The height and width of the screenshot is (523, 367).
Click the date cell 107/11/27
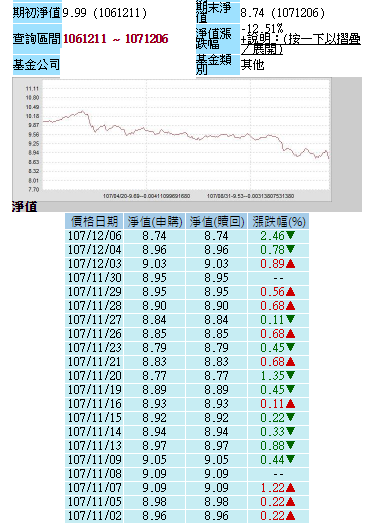(x=94, y=320)
